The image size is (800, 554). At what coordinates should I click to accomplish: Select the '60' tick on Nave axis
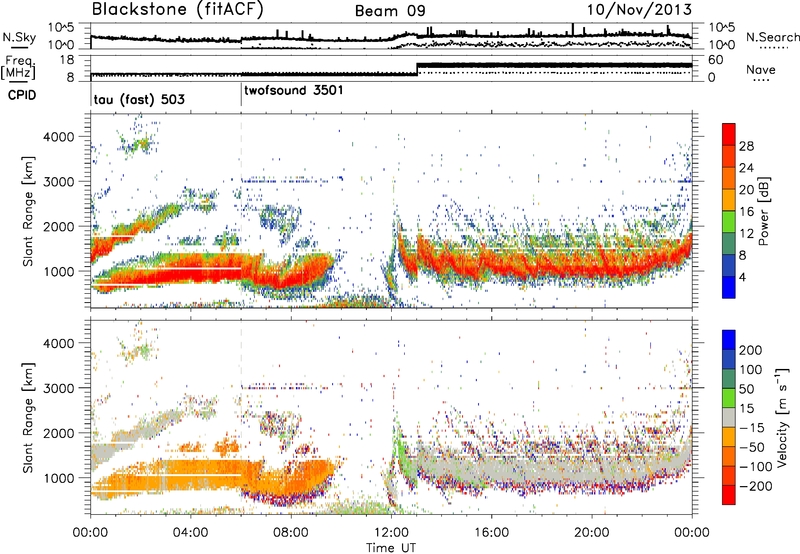click(716, 60)
